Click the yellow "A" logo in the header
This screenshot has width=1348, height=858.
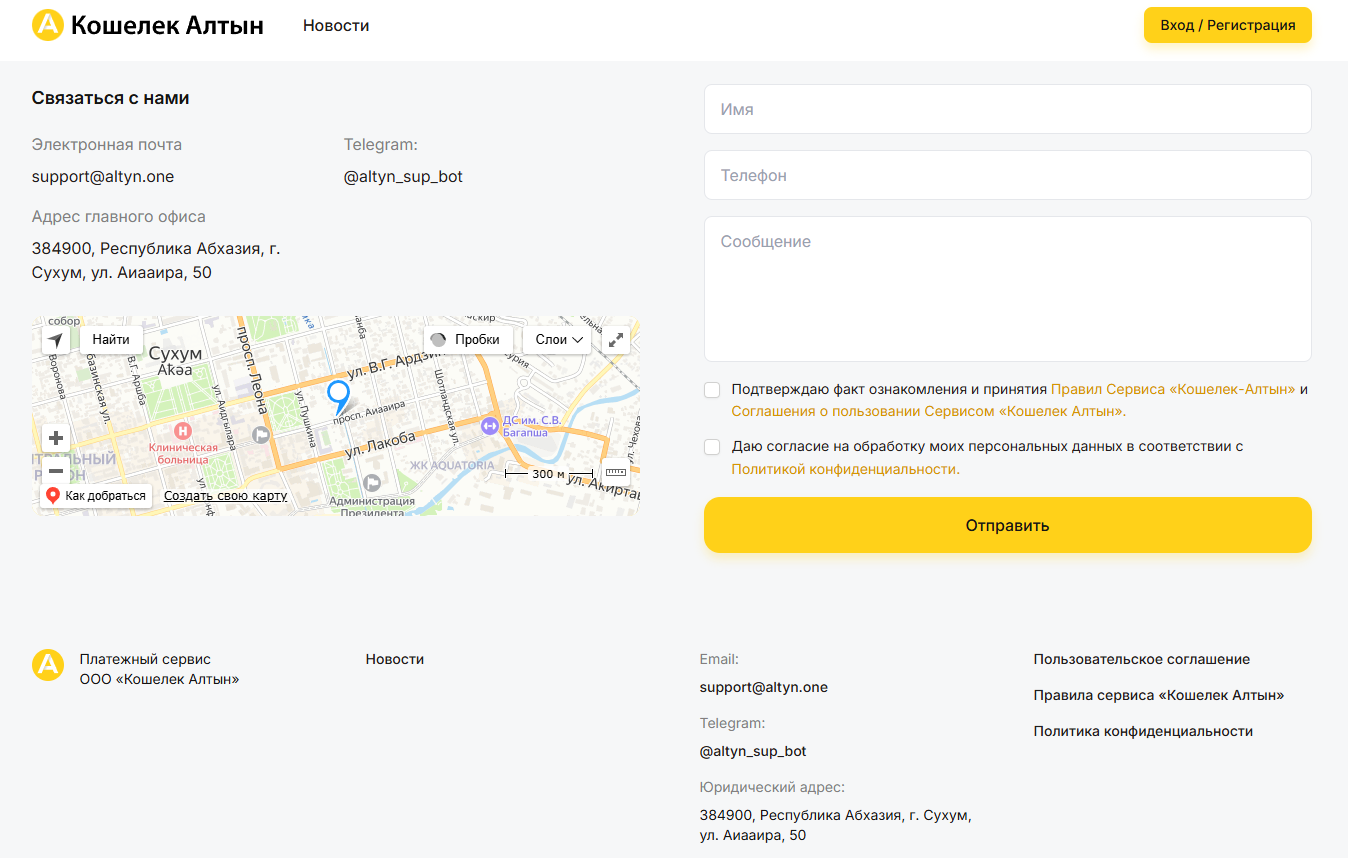(47, 25)
